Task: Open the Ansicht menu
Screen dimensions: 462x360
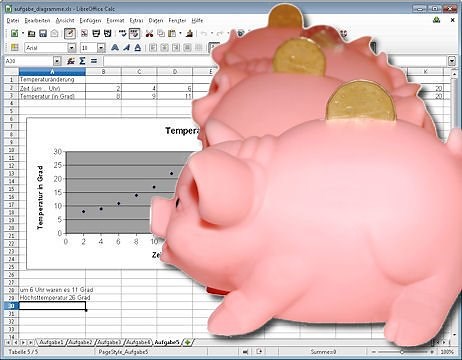Action: pyautogui.click(x=65, y=21)
